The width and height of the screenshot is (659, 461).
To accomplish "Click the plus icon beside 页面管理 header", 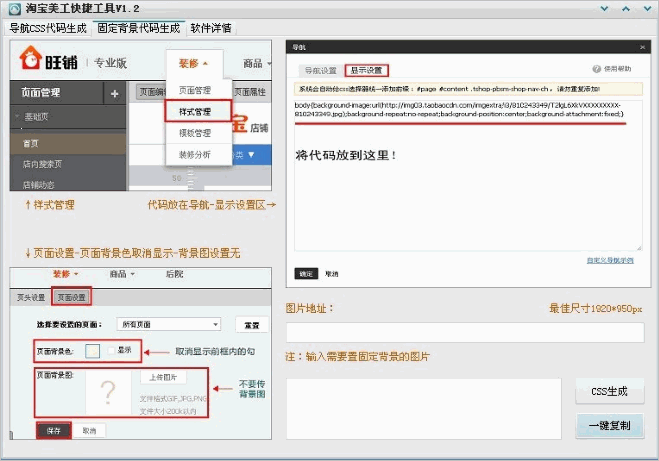I will (114, 93).
